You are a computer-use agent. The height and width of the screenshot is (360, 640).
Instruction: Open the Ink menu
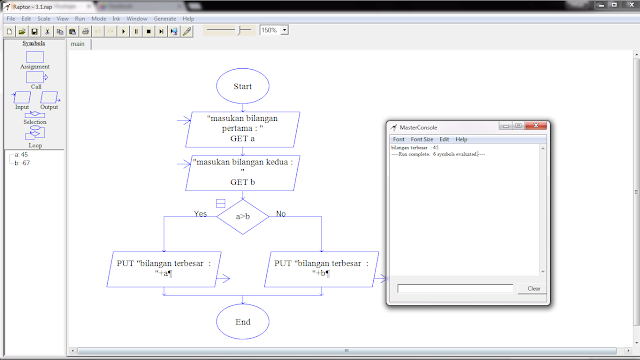[116, 19]
